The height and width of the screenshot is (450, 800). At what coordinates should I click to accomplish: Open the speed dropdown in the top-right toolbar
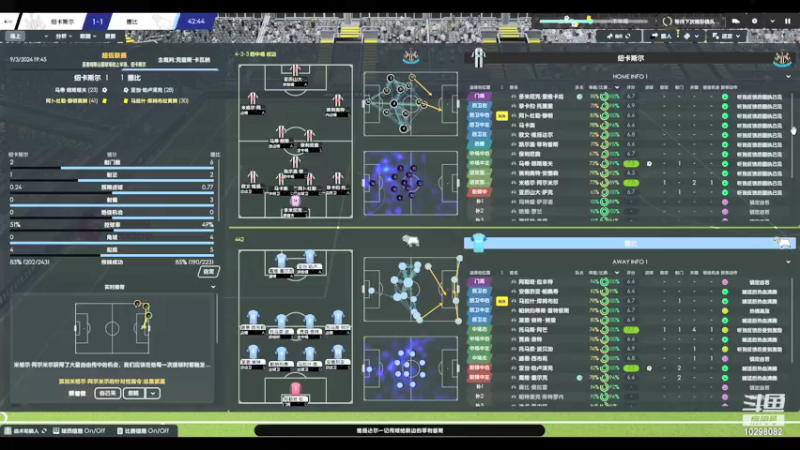[727, 36]
